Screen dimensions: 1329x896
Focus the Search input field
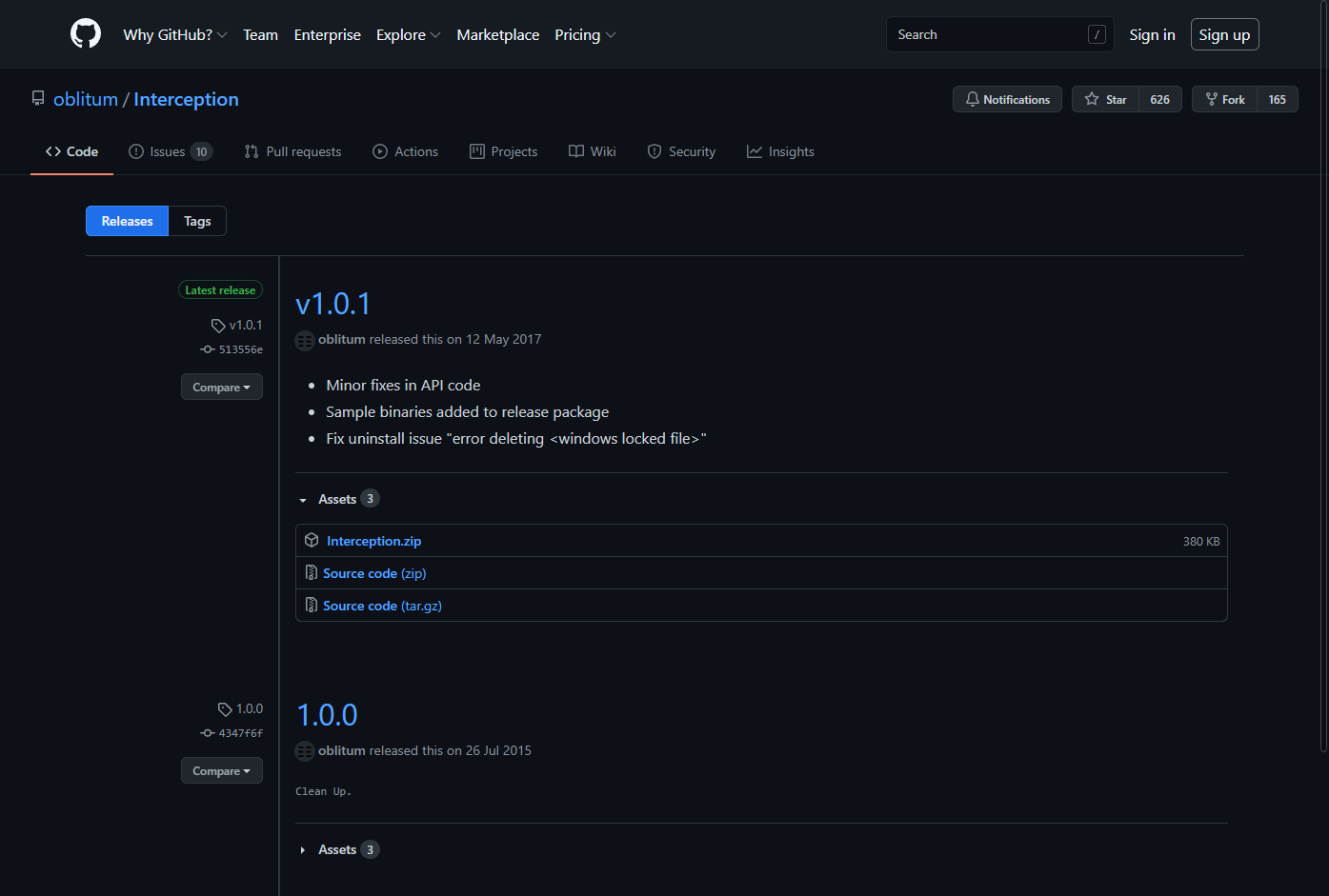999,34
